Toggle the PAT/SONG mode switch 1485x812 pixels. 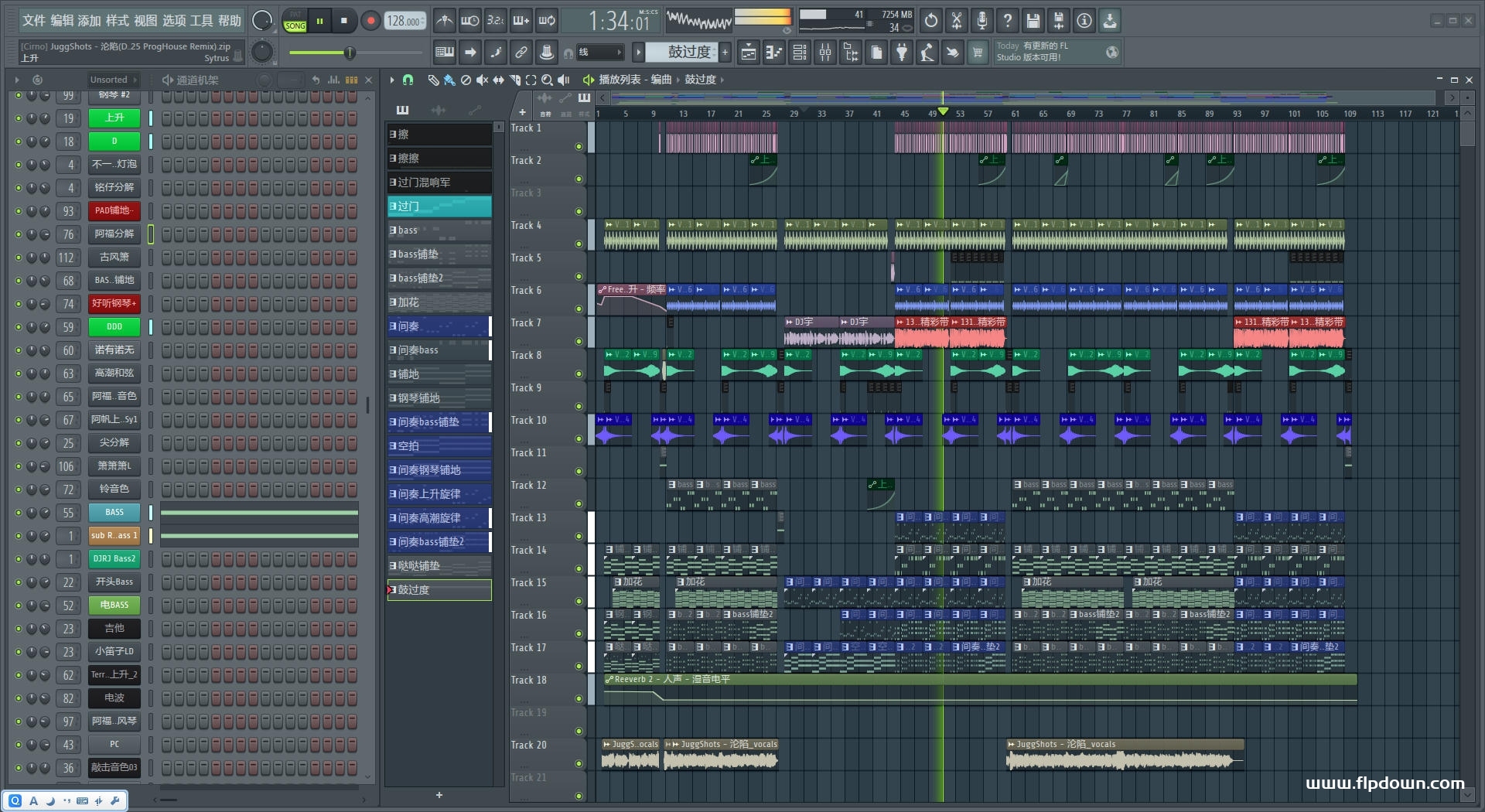point(295,21)
